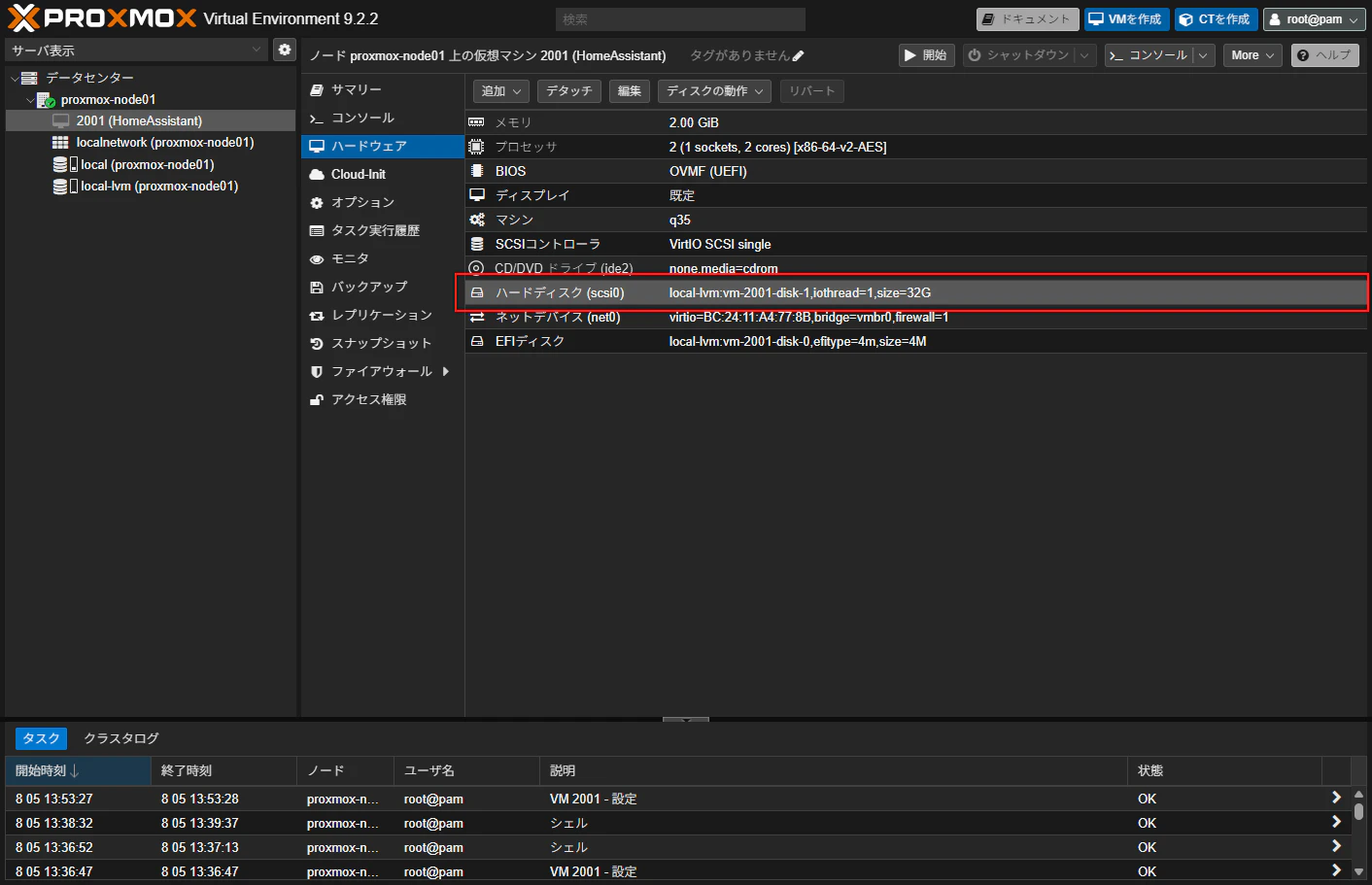Click the BIOS row icon
Viewport: 1372px width, 885px height.
coord(476,171)
